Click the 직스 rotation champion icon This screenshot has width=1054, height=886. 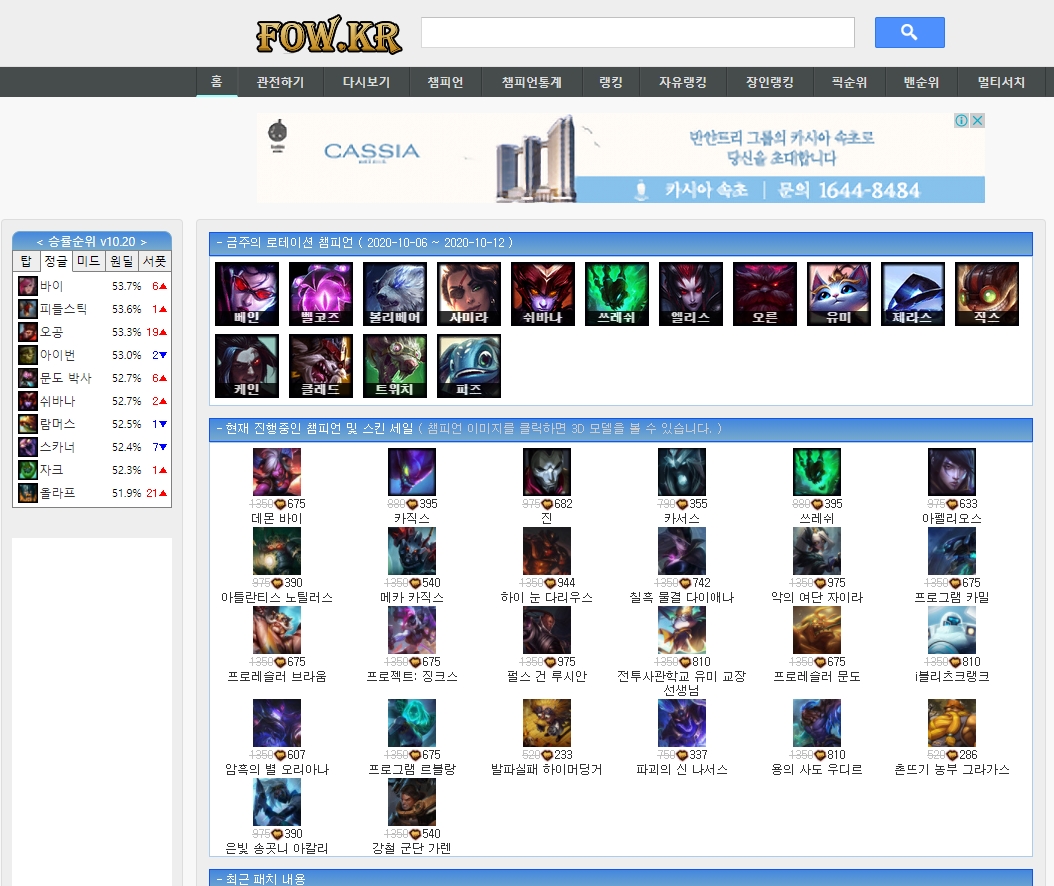click(x=986, y=294)
